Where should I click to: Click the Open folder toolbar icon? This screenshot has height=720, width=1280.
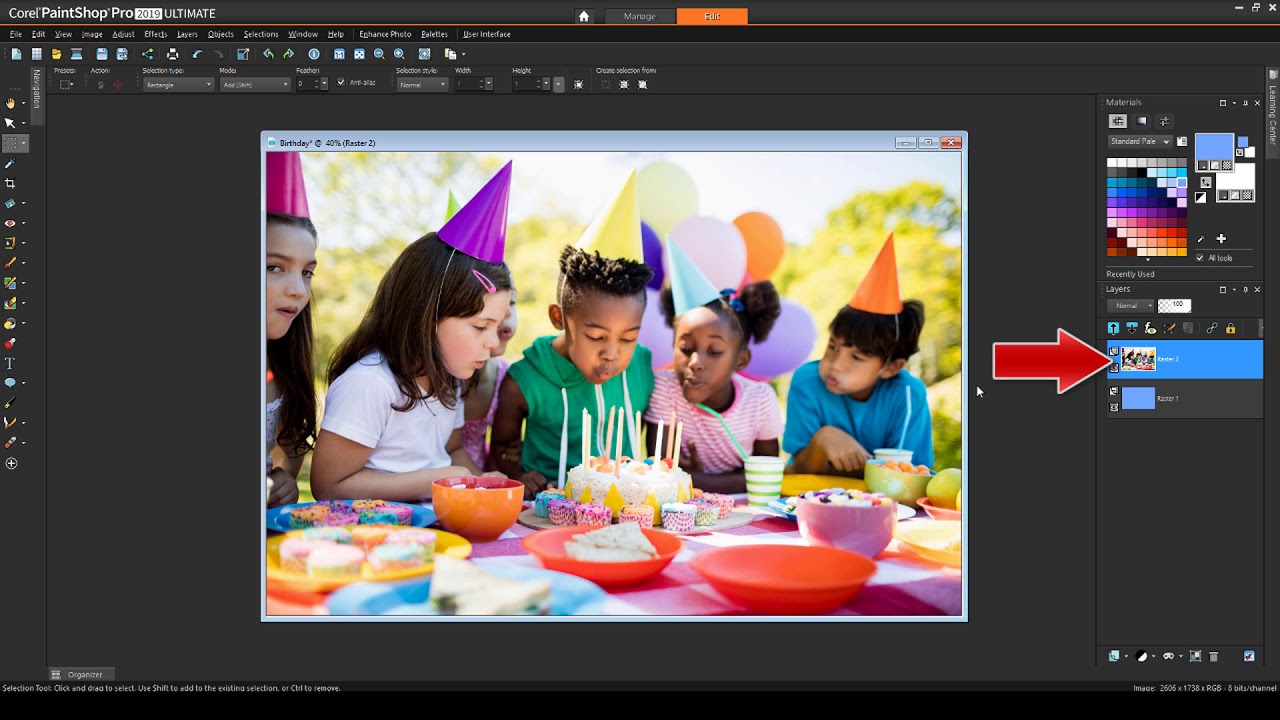click(x=56, y=54)
